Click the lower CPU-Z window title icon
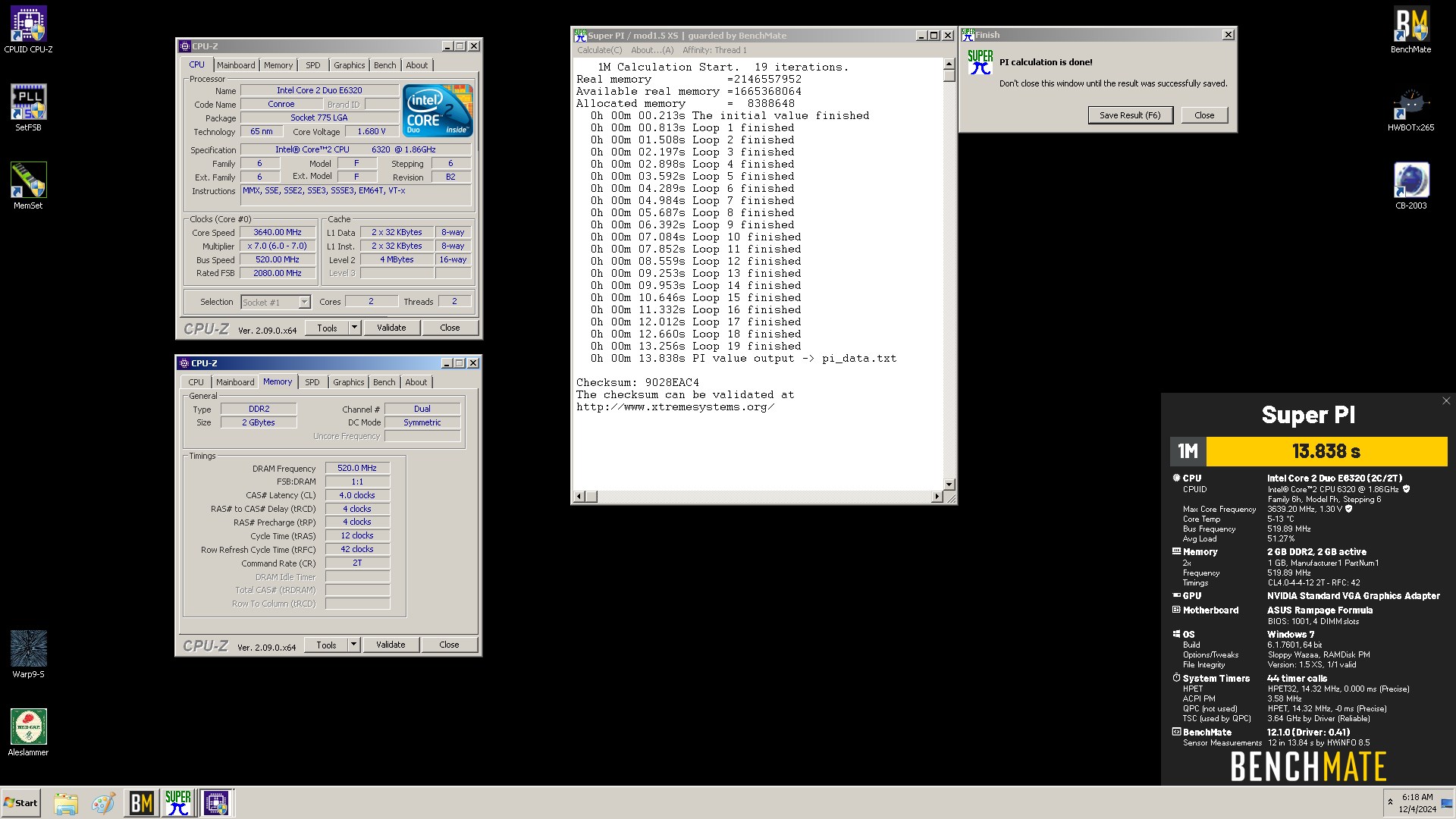 [x=184, y=363]
